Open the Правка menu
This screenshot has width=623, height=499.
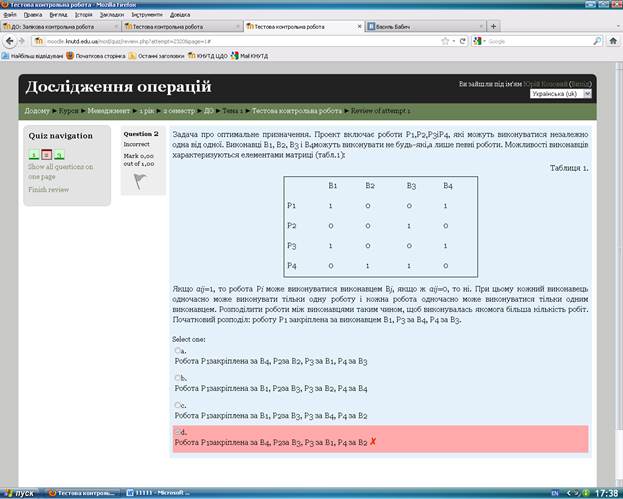click(33, 15)
